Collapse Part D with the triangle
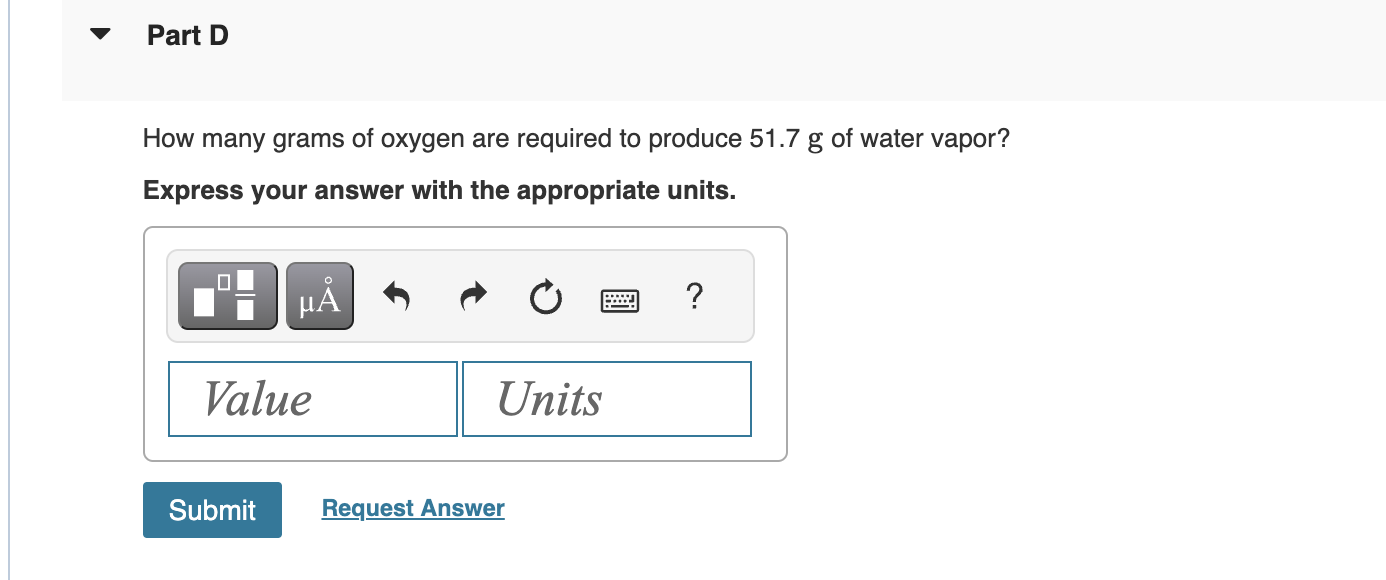The image size is (1386, 580). point(99,35)
